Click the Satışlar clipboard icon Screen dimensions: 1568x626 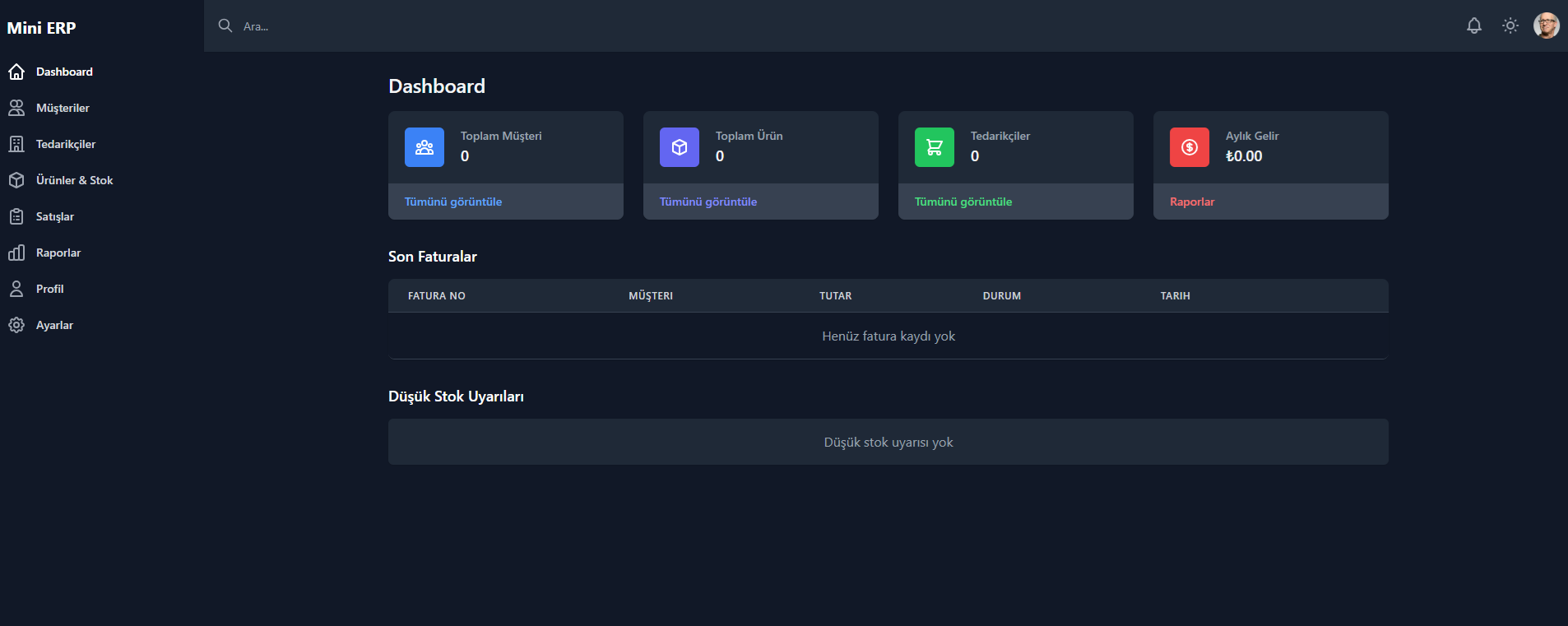tap(16, 216)
